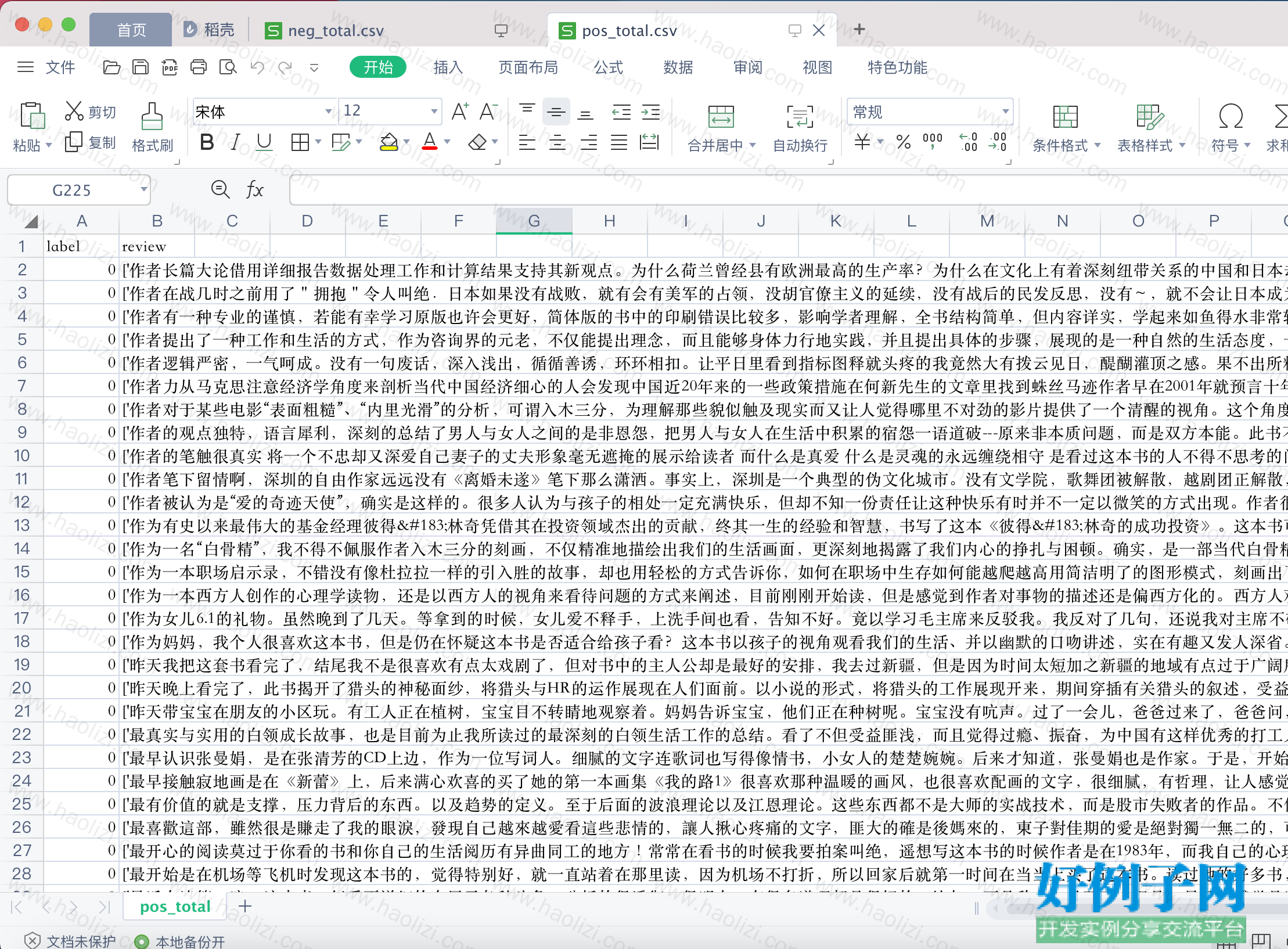The image size is (1288, 949).
Task: Increase indent icon
Action: [x=650, y=112]
